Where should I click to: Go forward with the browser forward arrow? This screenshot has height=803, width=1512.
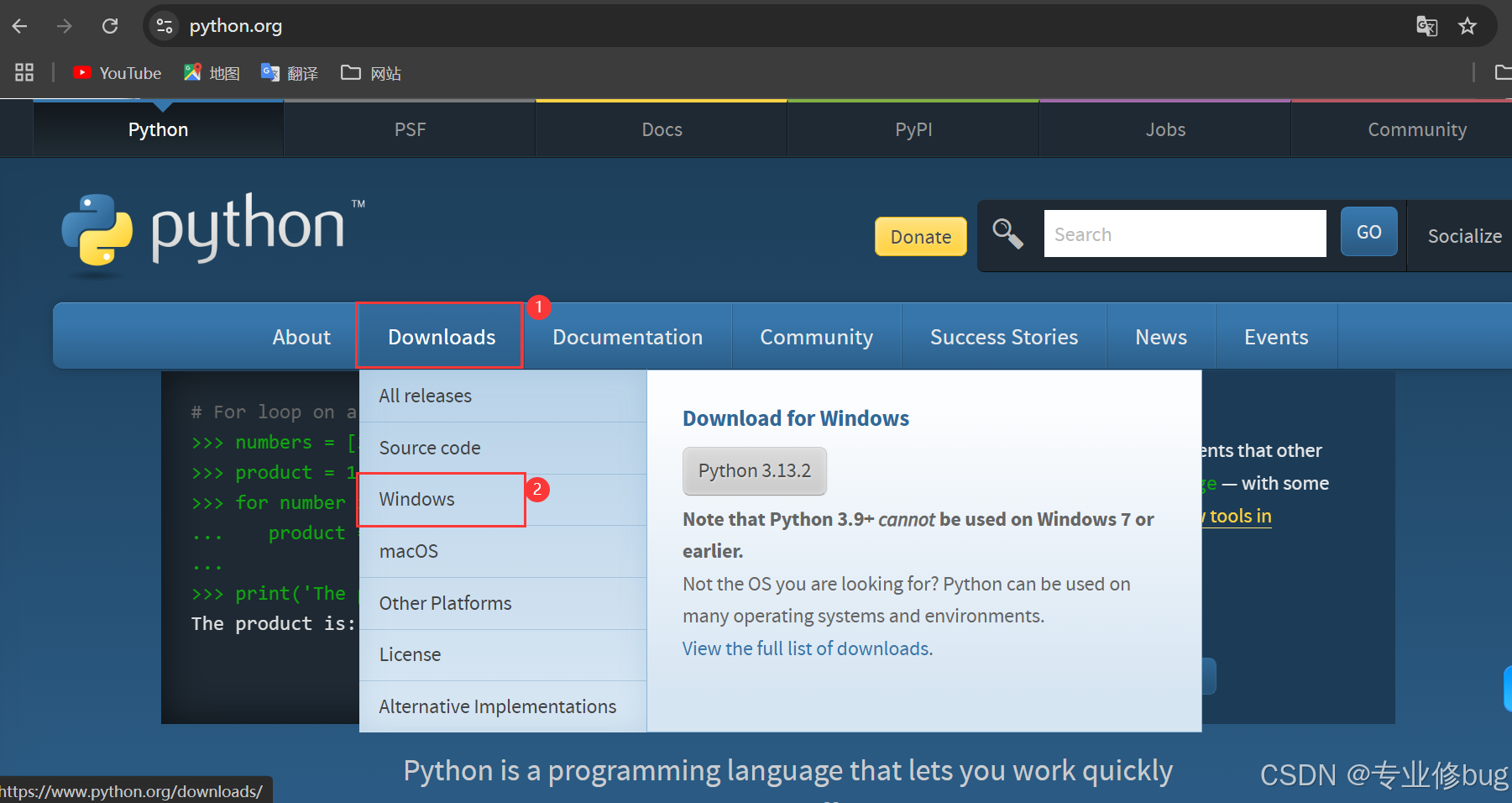pyautogui.click(x=65, y=26)
